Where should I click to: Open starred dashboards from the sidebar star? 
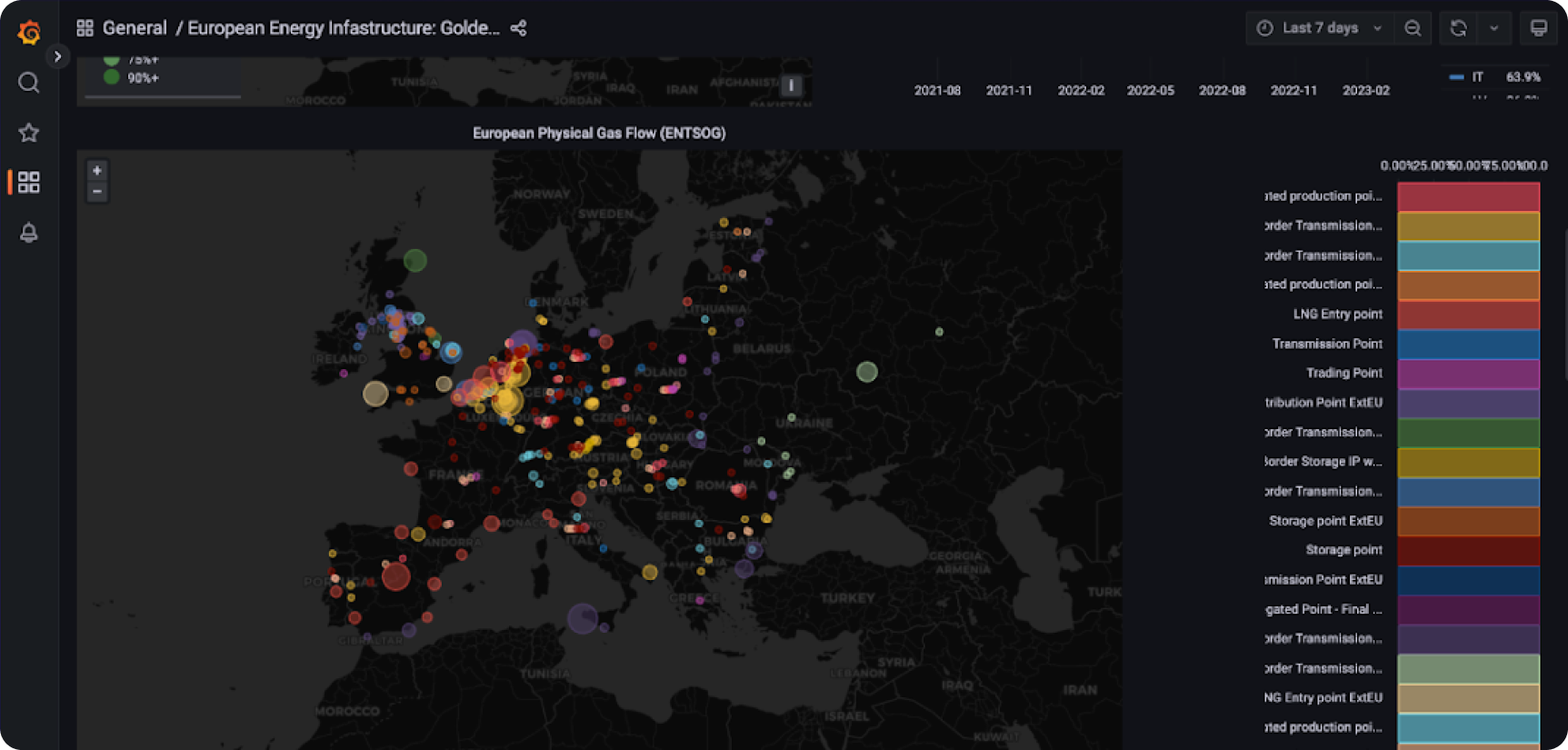29,133
